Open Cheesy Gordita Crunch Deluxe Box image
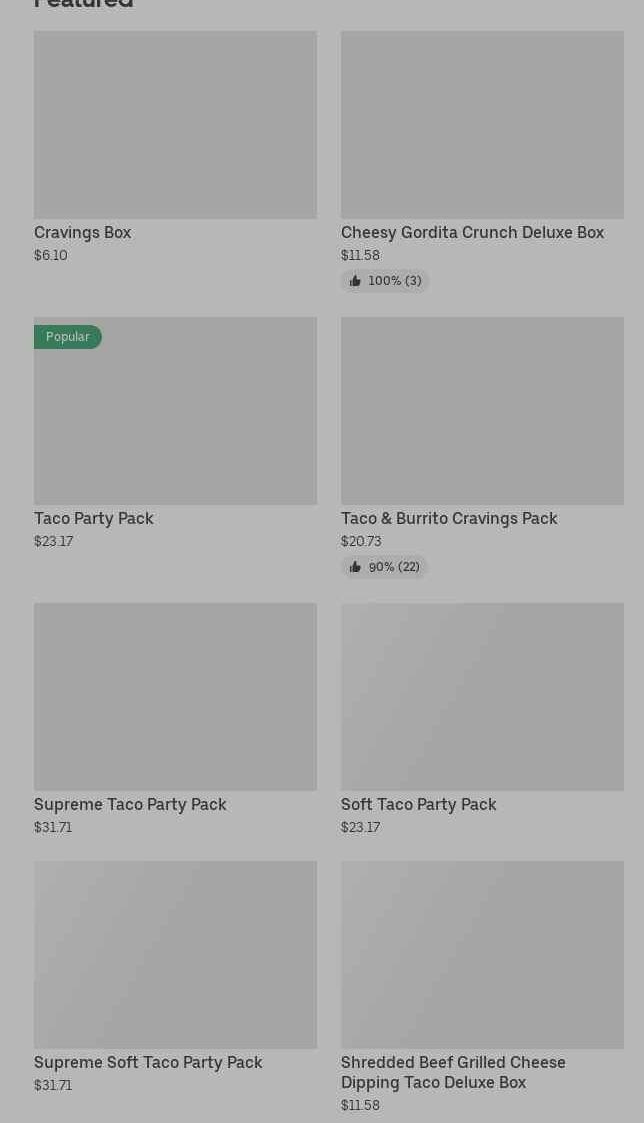 tap(482, 125)
